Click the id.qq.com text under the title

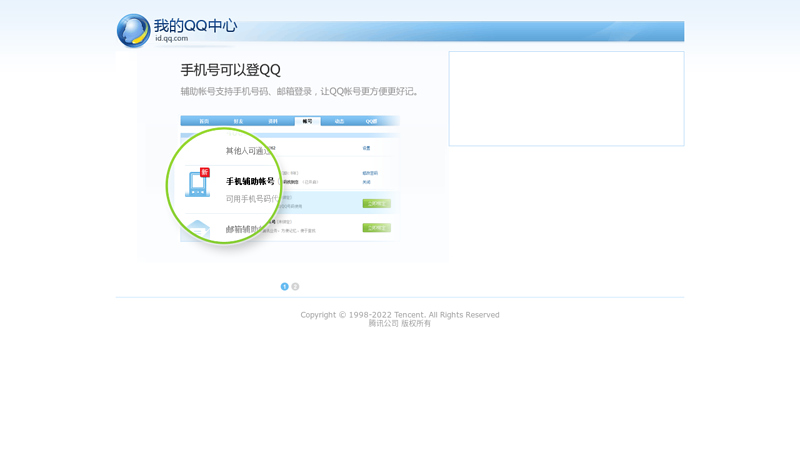171,38
